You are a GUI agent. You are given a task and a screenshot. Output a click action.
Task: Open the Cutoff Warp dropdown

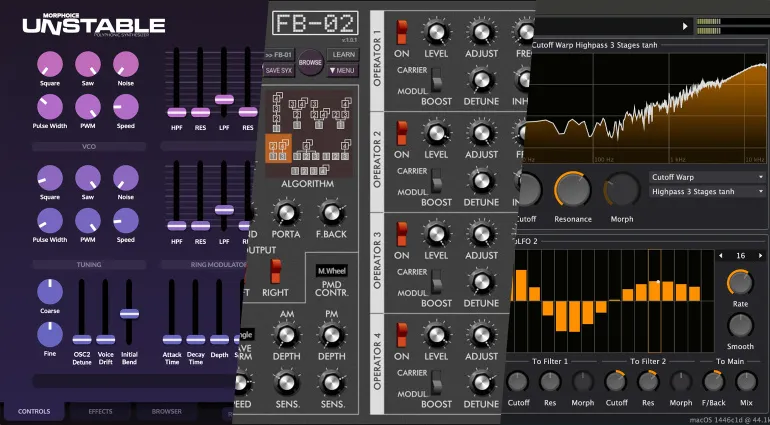pyautogui.click(x=707, y=177)
